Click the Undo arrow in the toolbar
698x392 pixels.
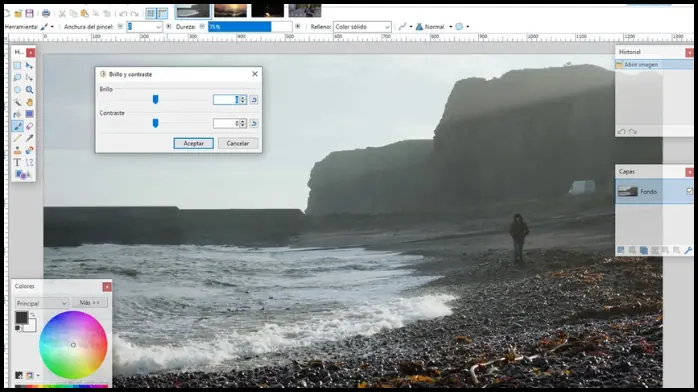123,14
